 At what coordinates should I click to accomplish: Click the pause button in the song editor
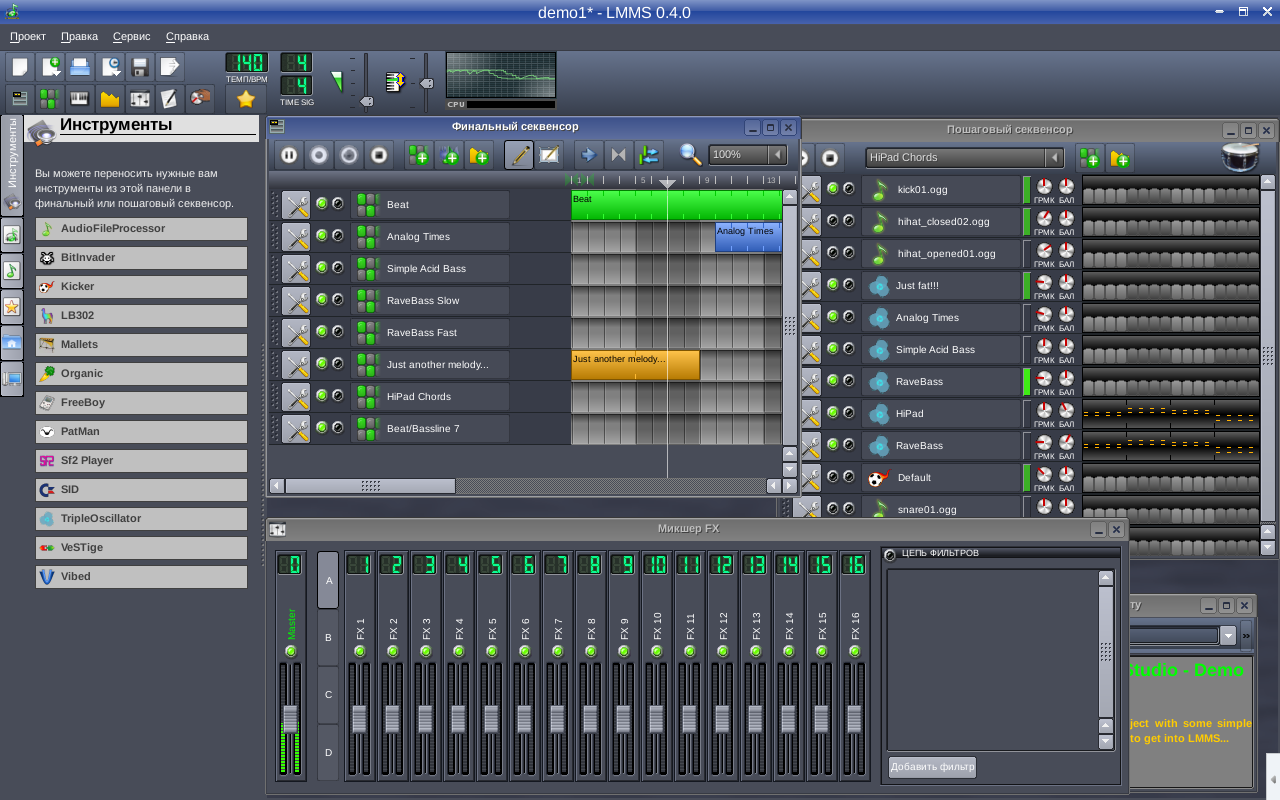point(289,155)
